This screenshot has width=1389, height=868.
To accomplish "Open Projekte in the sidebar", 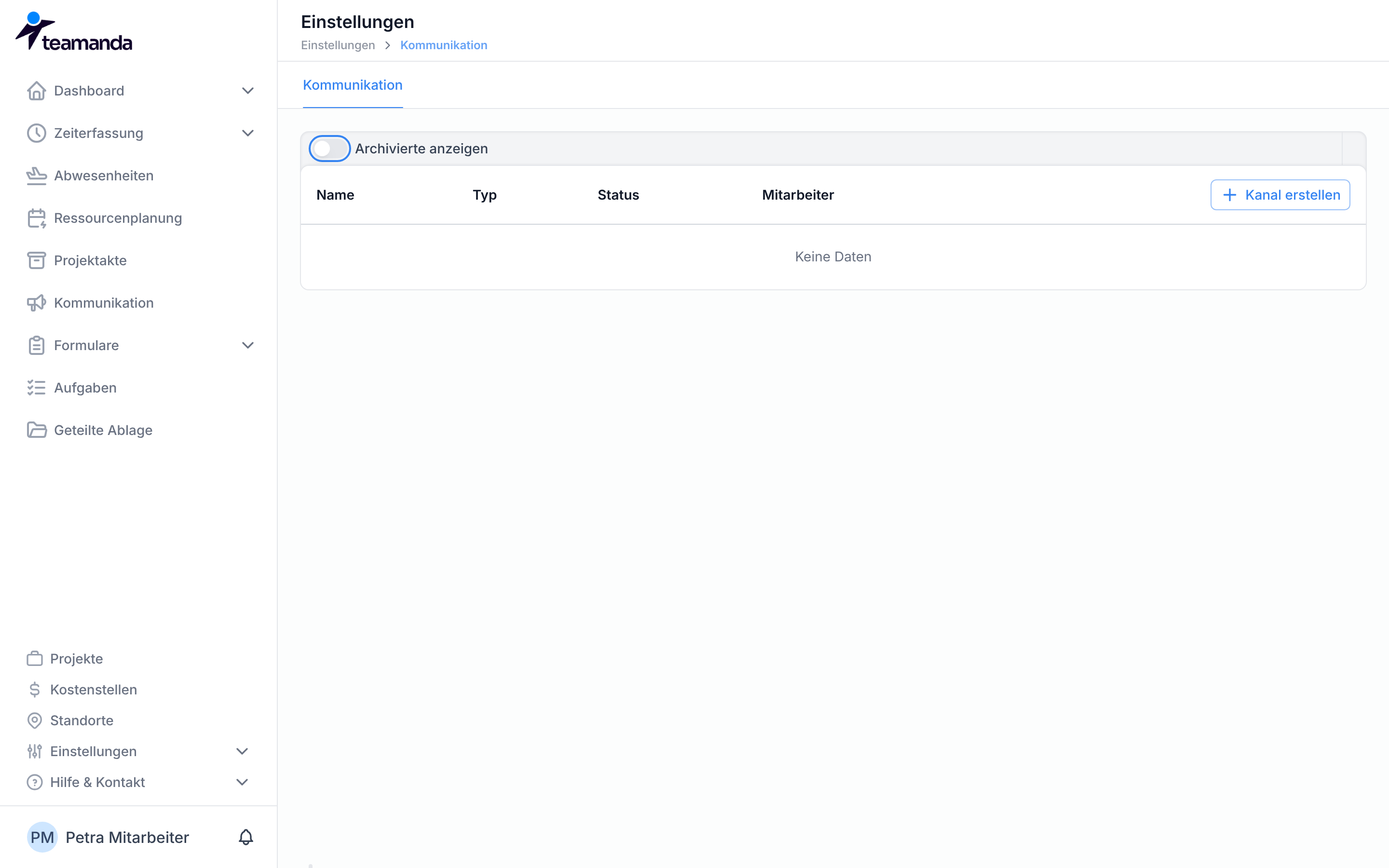I will point(76,658).
